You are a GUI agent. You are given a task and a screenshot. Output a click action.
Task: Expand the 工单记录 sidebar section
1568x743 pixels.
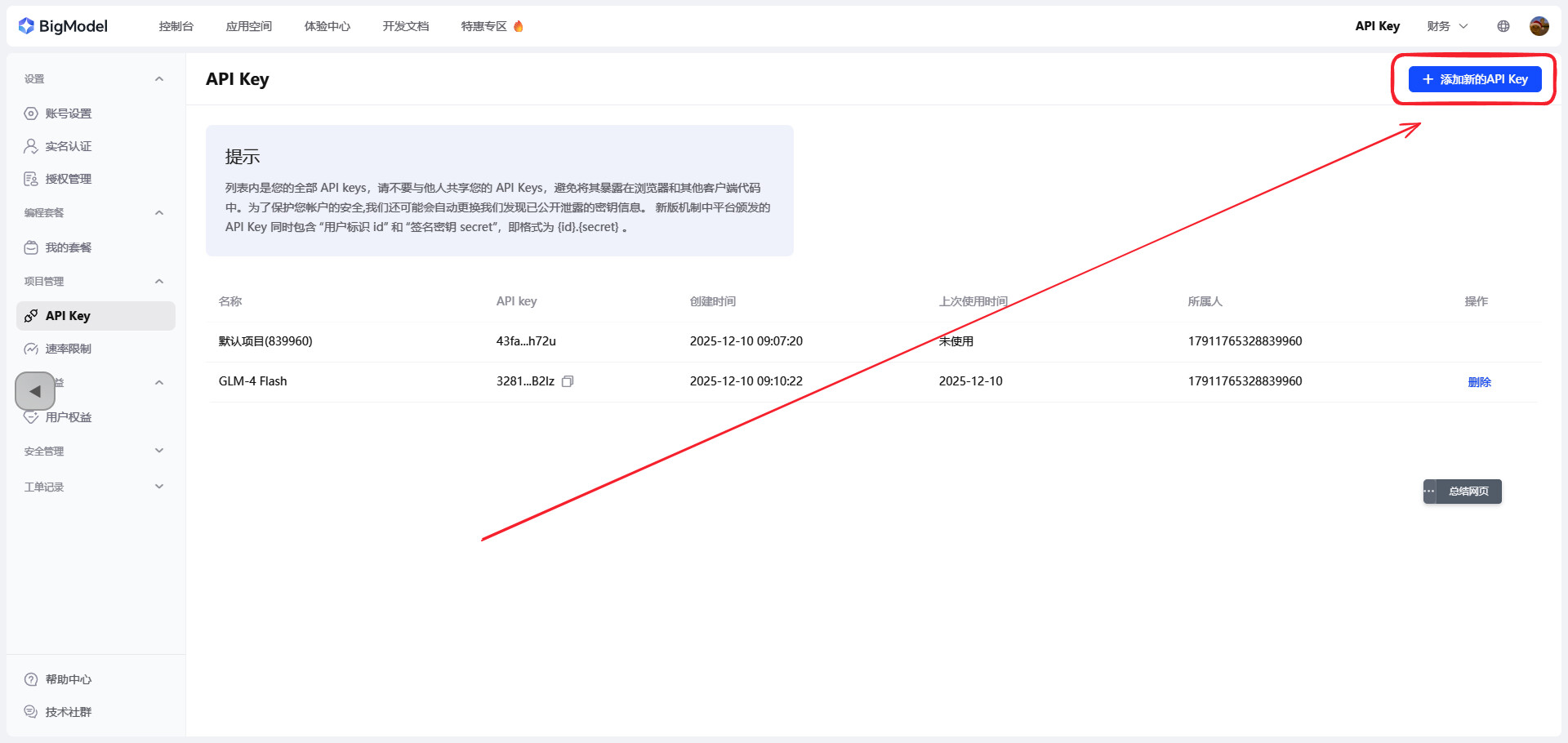[x=159, y=487]
